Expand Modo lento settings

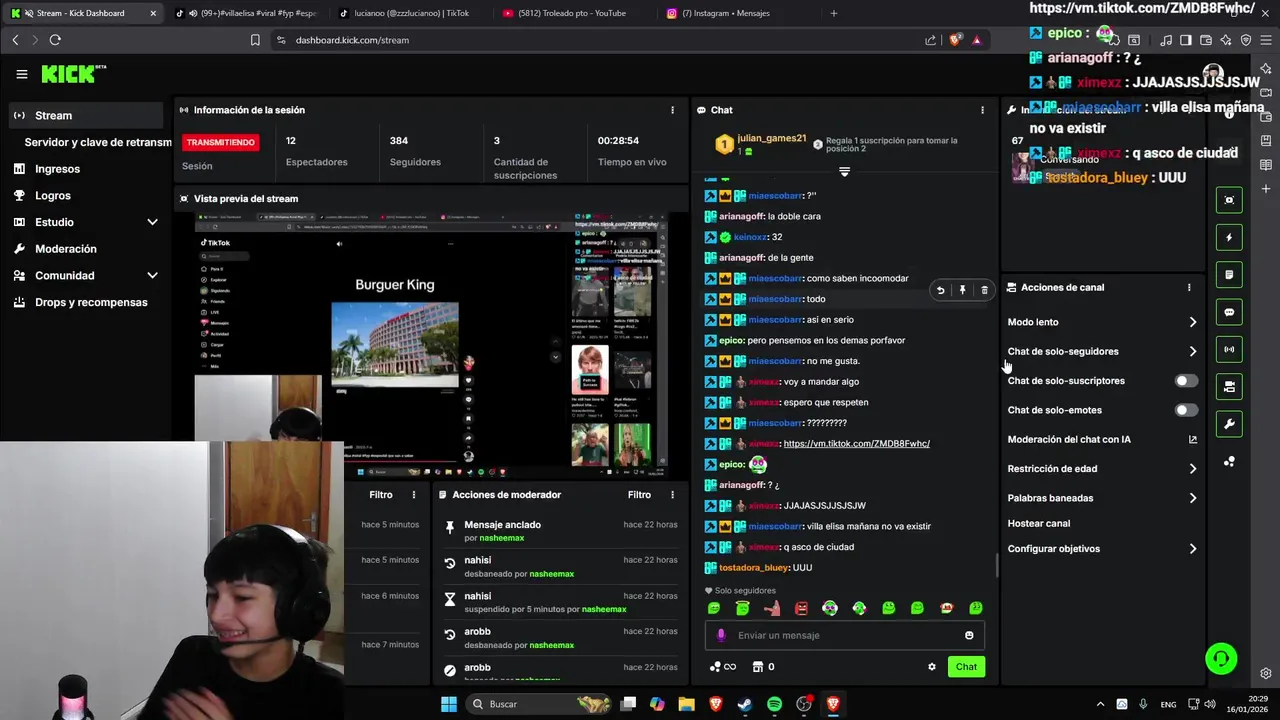click(1192, 322)
